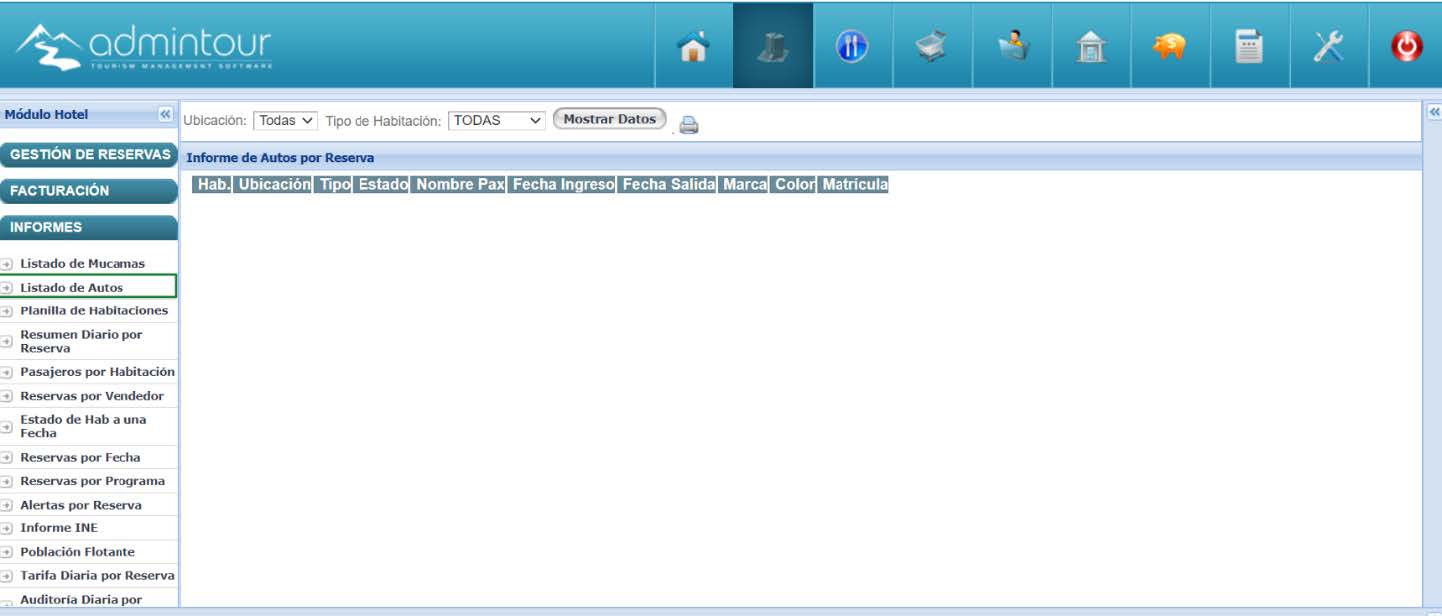Print the report using printer icon
Image resolution: width=1442 pixels, height=616 pixels.
(x=689, y=125)
